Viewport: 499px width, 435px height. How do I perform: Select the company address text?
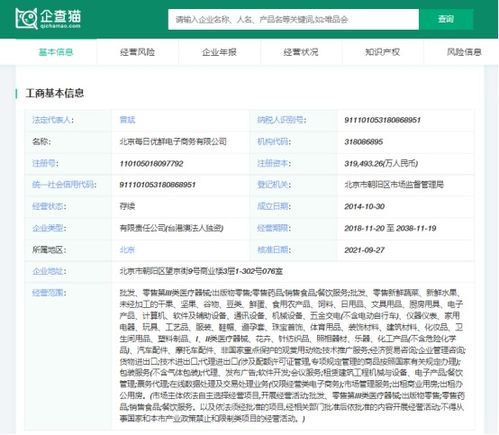pyautogui.click(x=201, y=271)
